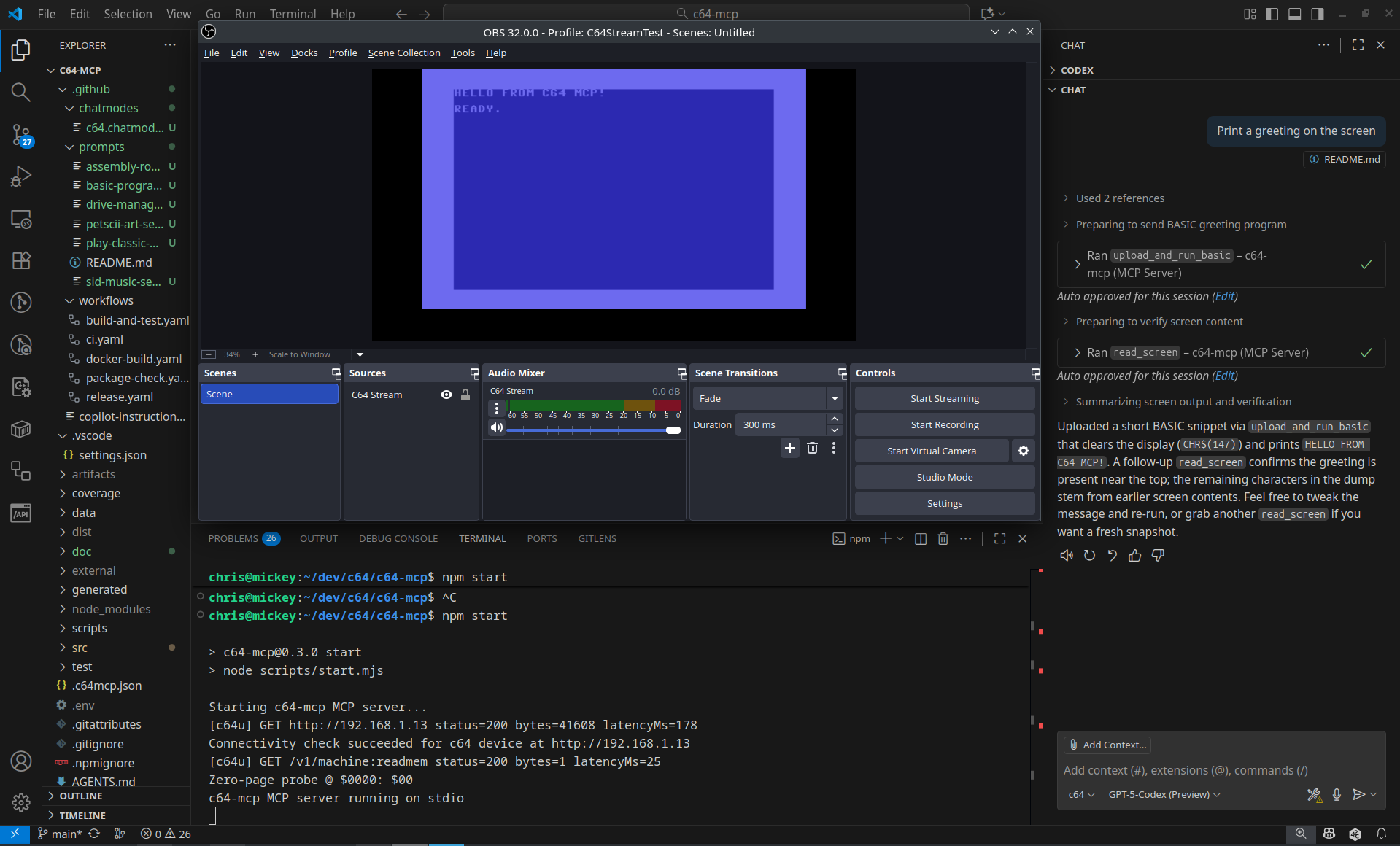Image resolution: width=1400 pixels, height=846 pixels.
Task: Start voice chat input with the microphone icon
Action: pyautogui.click(x=1337, y=795)
